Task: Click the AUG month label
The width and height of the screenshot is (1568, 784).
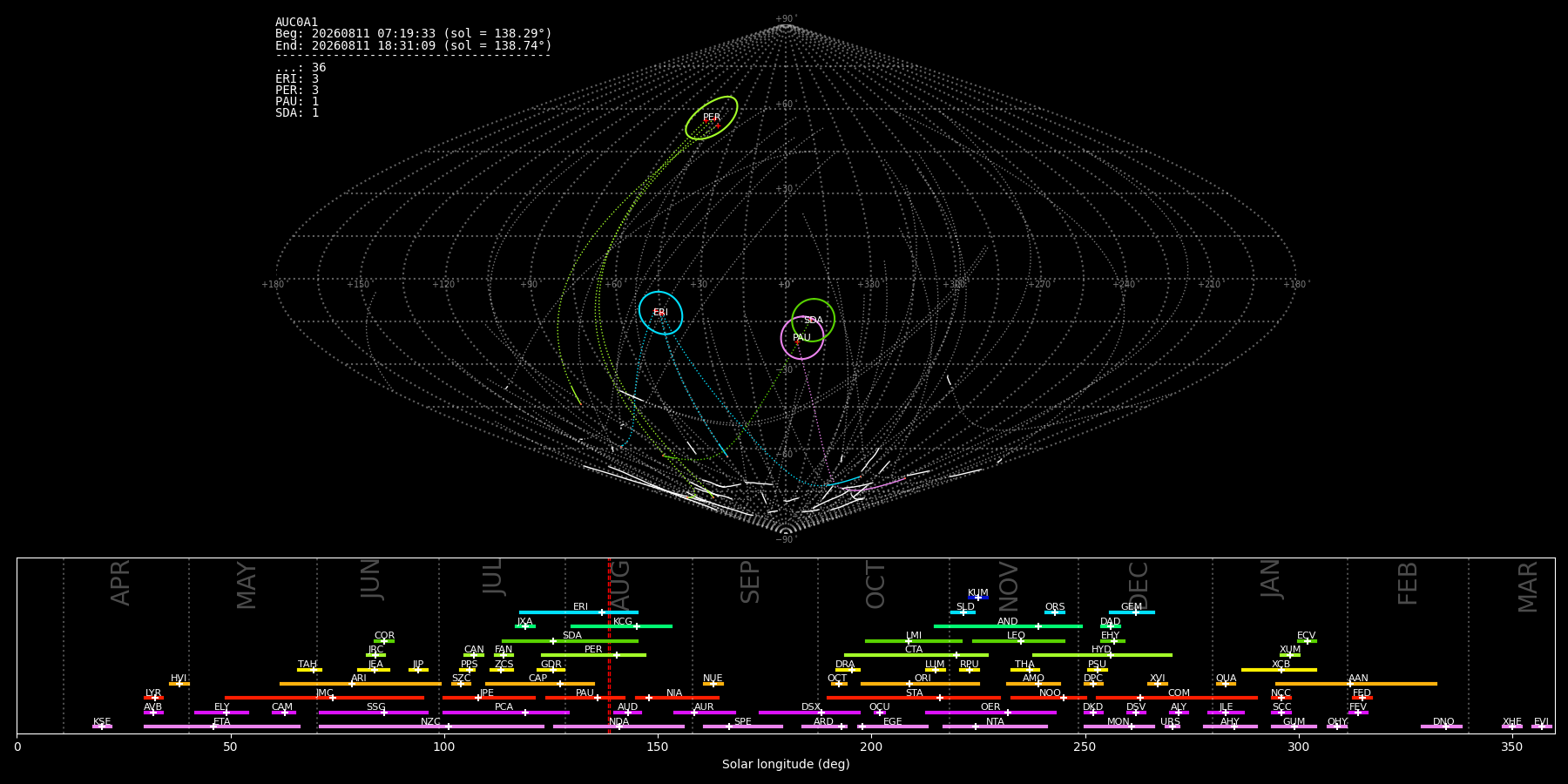Action: [620, 584]
